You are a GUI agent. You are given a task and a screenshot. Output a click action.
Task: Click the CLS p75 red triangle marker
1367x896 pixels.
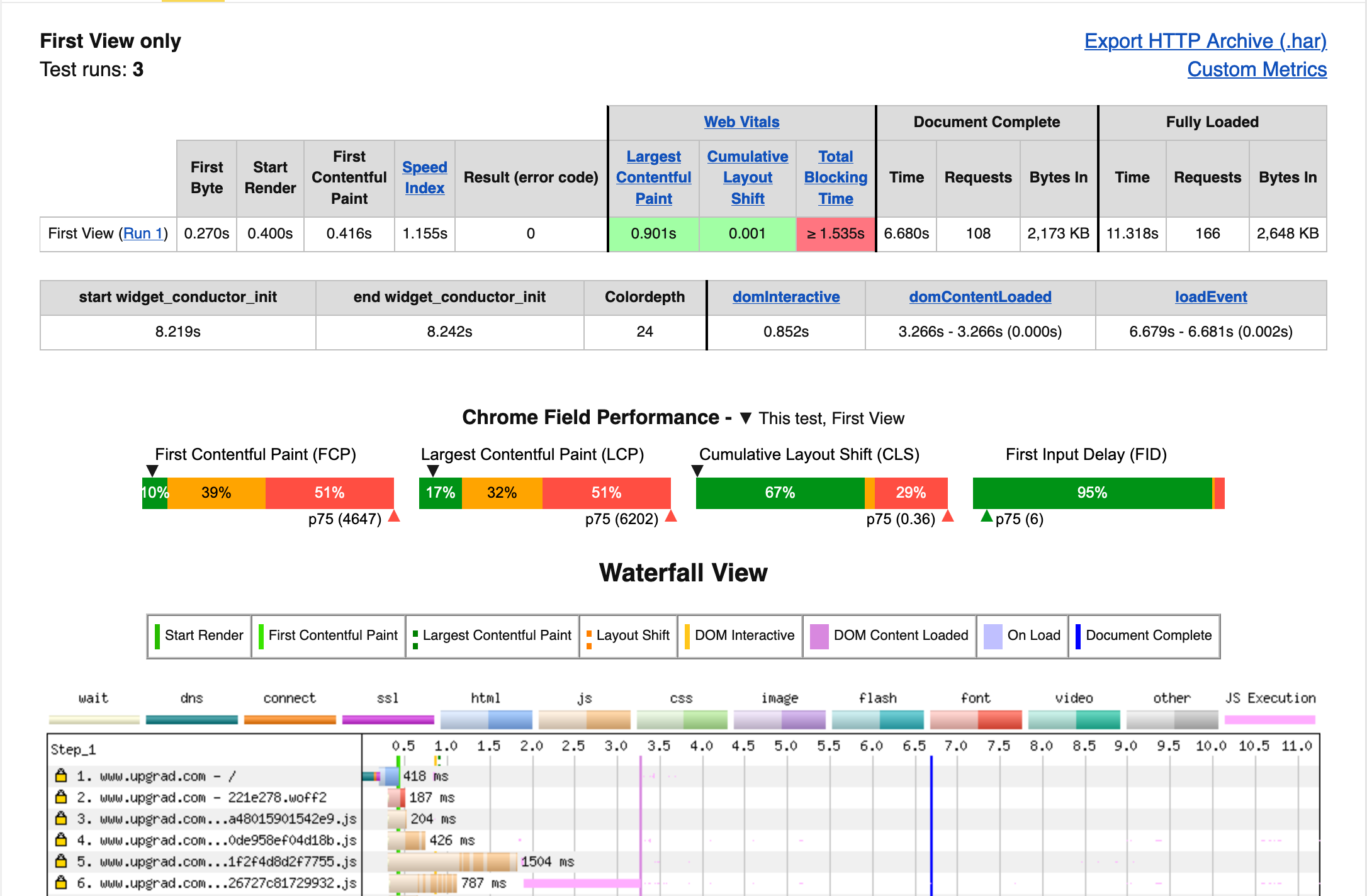(x=948, y=517)
